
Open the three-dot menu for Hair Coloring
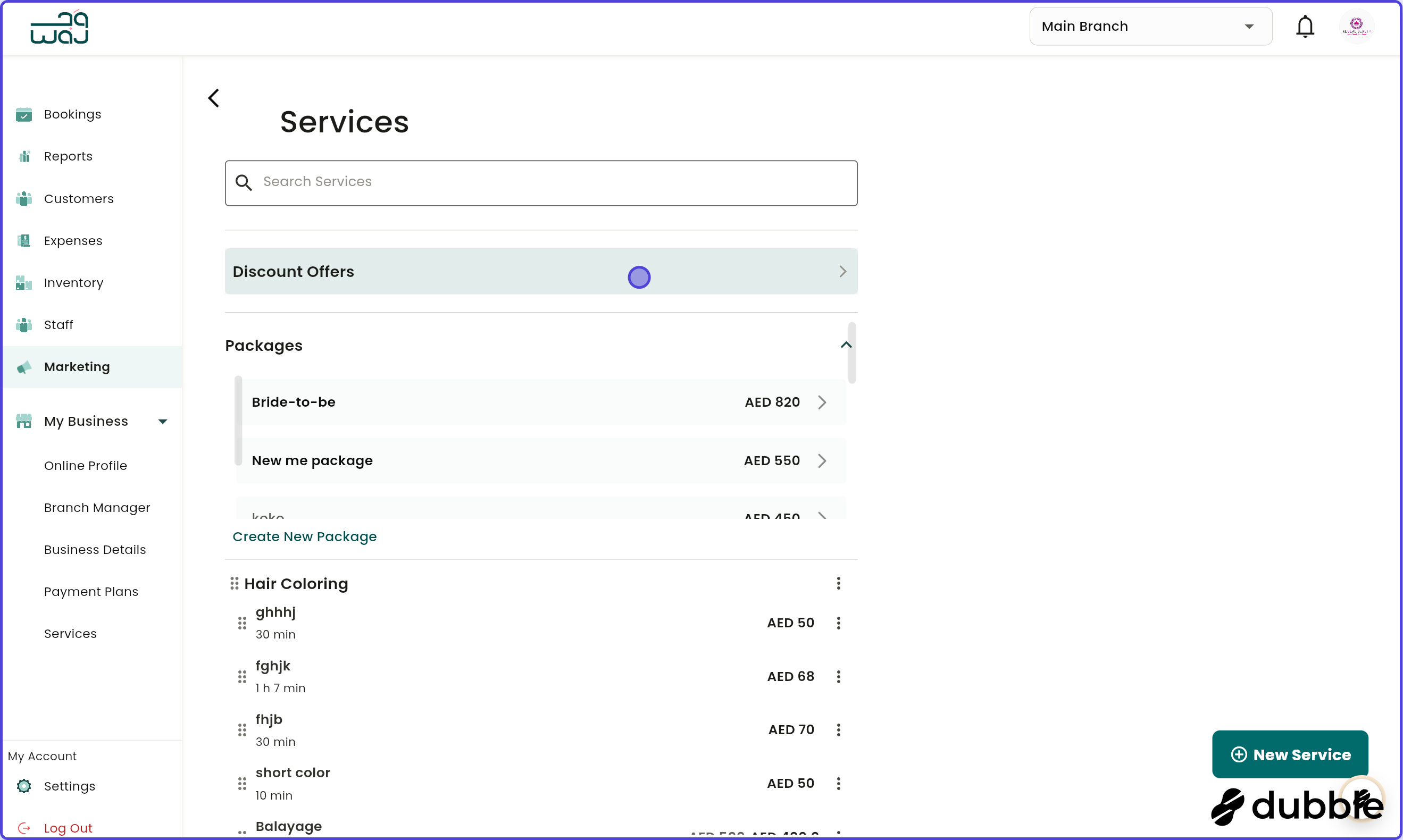point(839,583)
